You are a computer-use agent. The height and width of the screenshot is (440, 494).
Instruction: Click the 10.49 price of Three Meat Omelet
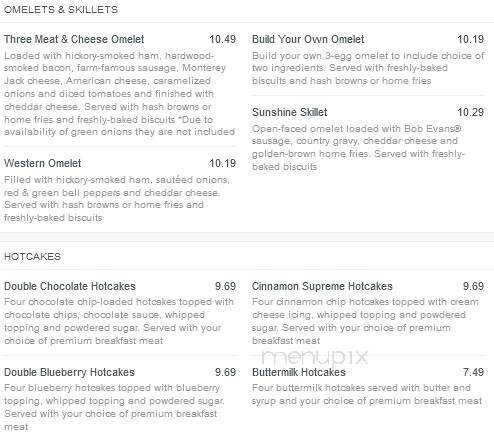coord(222,39)
